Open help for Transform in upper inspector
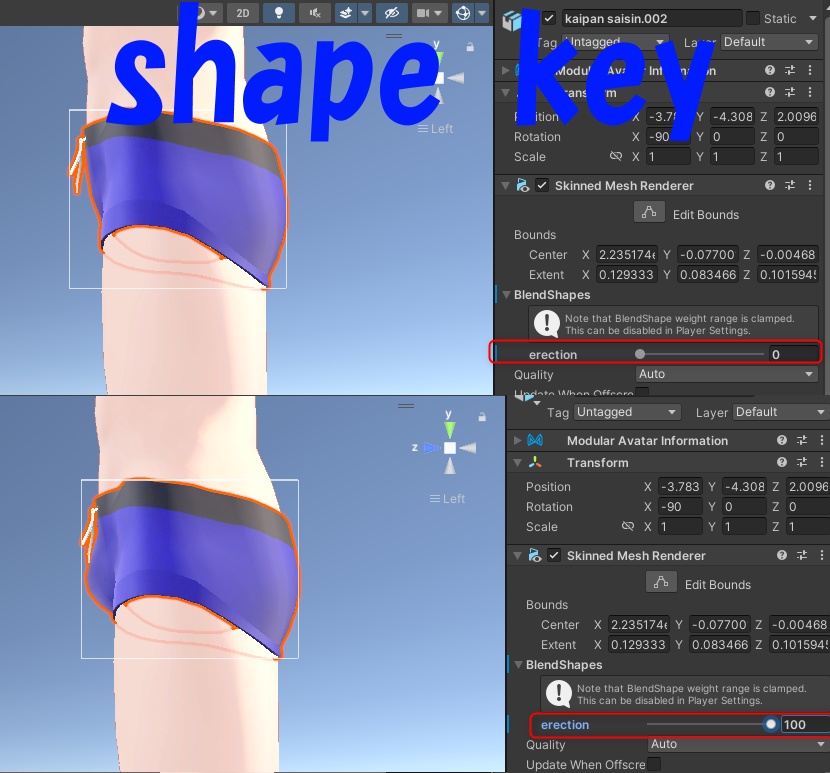830x773 pixels. [x=770, y=92]
